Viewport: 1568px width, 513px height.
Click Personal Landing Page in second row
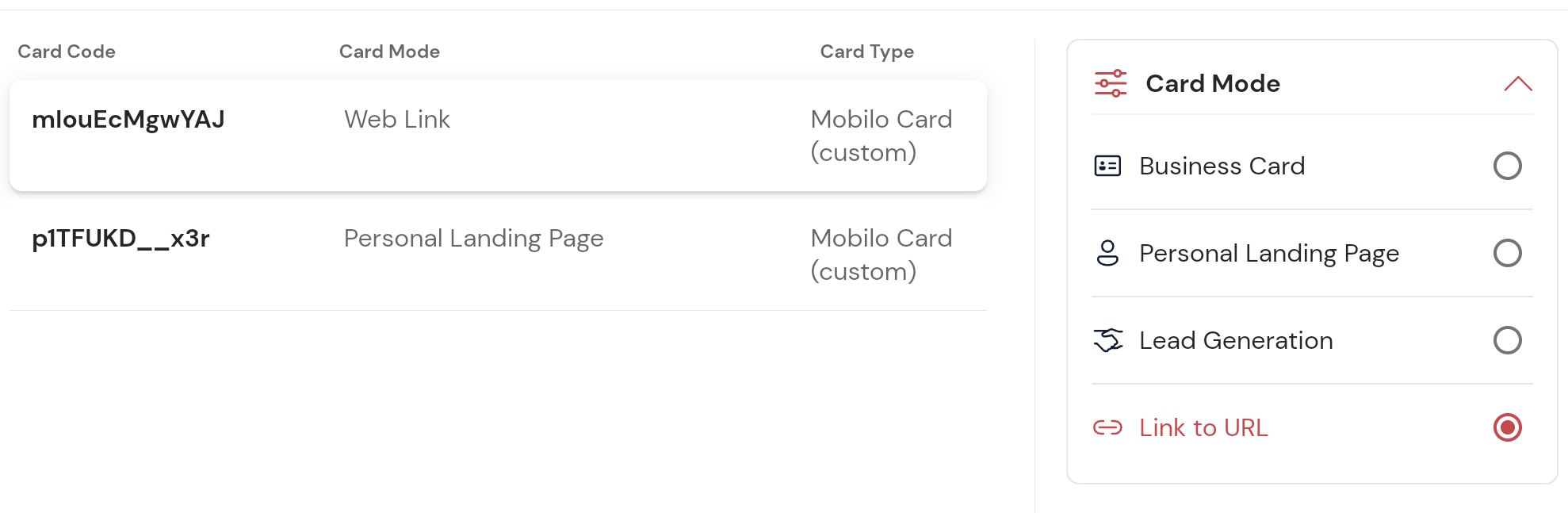pos(473,239)
